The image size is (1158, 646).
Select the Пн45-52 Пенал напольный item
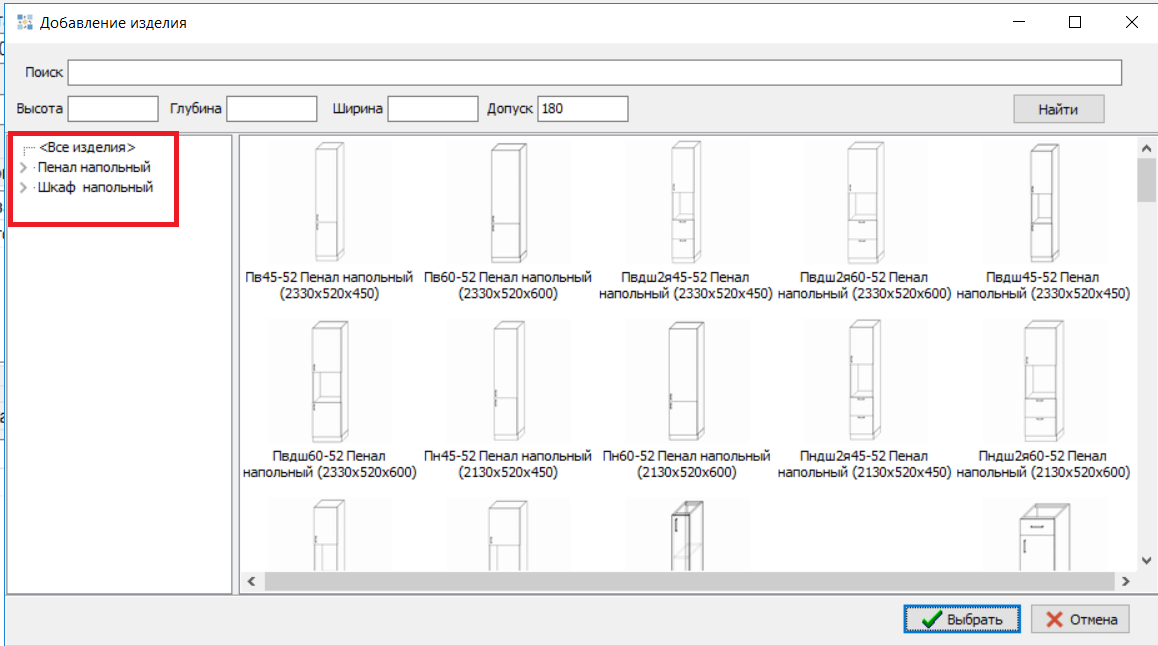coord(507,382)
